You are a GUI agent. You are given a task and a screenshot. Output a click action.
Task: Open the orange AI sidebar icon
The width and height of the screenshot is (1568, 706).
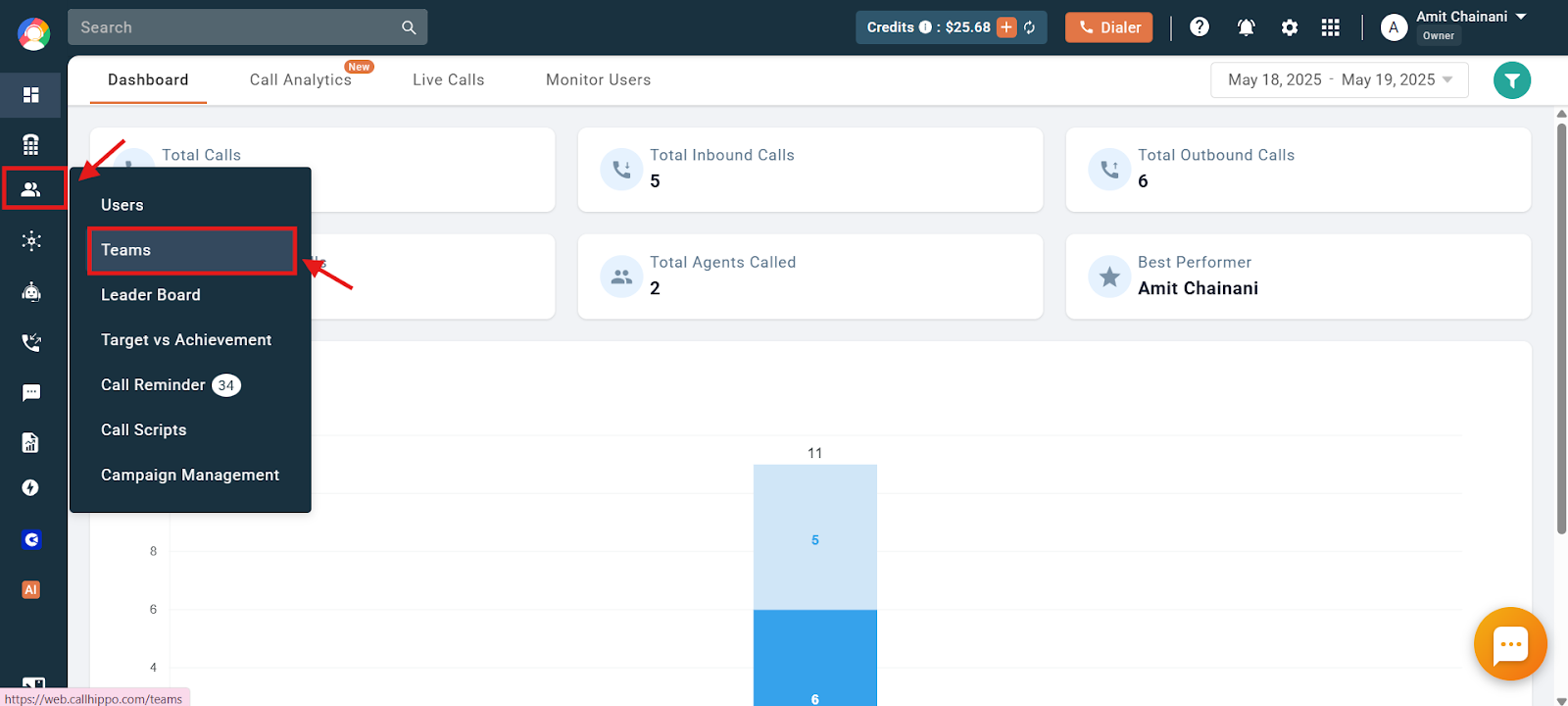point(31,590)
